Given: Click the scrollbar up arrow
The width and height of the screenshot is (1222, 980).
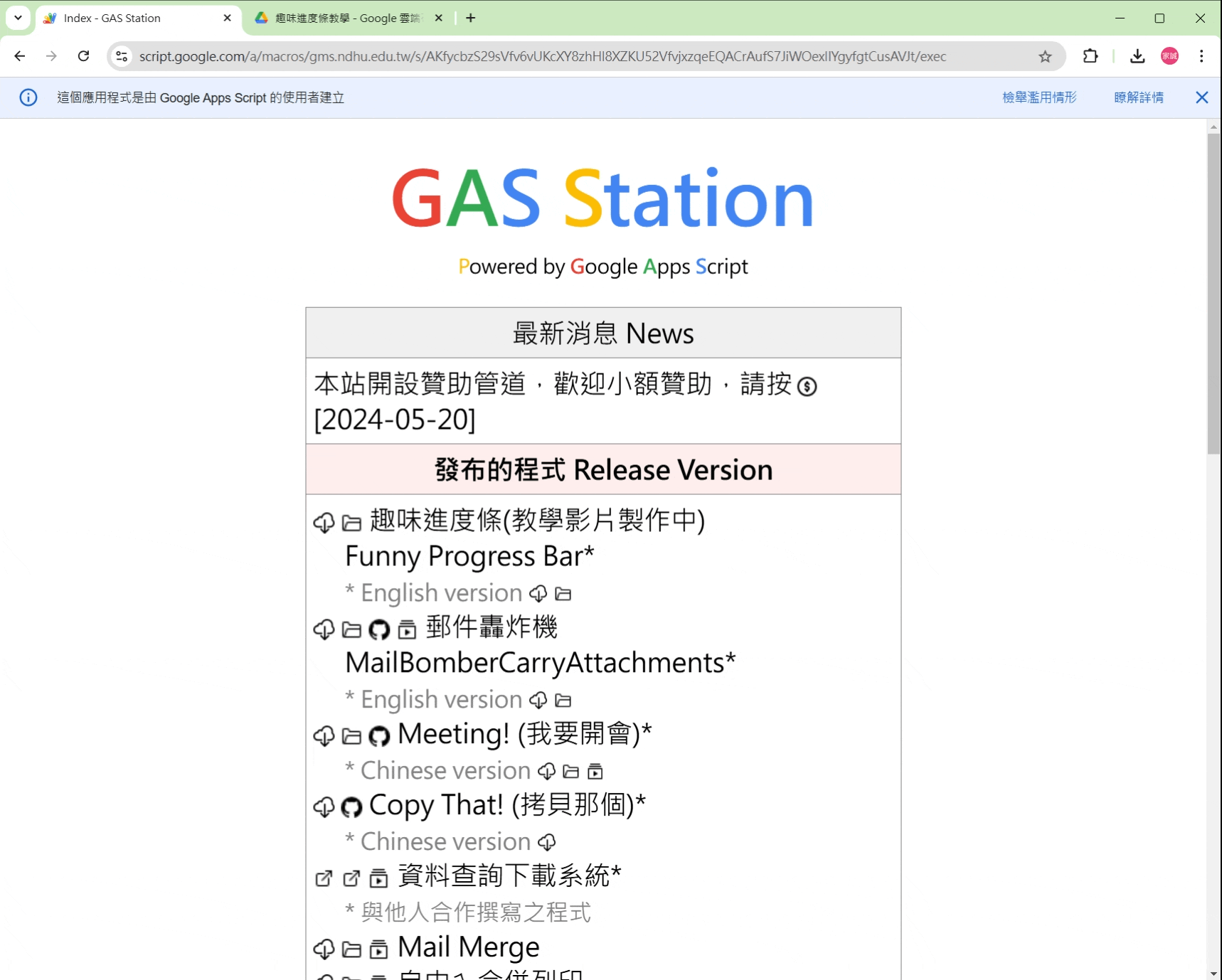Looking at the screenshot, I should [1214, 127].
